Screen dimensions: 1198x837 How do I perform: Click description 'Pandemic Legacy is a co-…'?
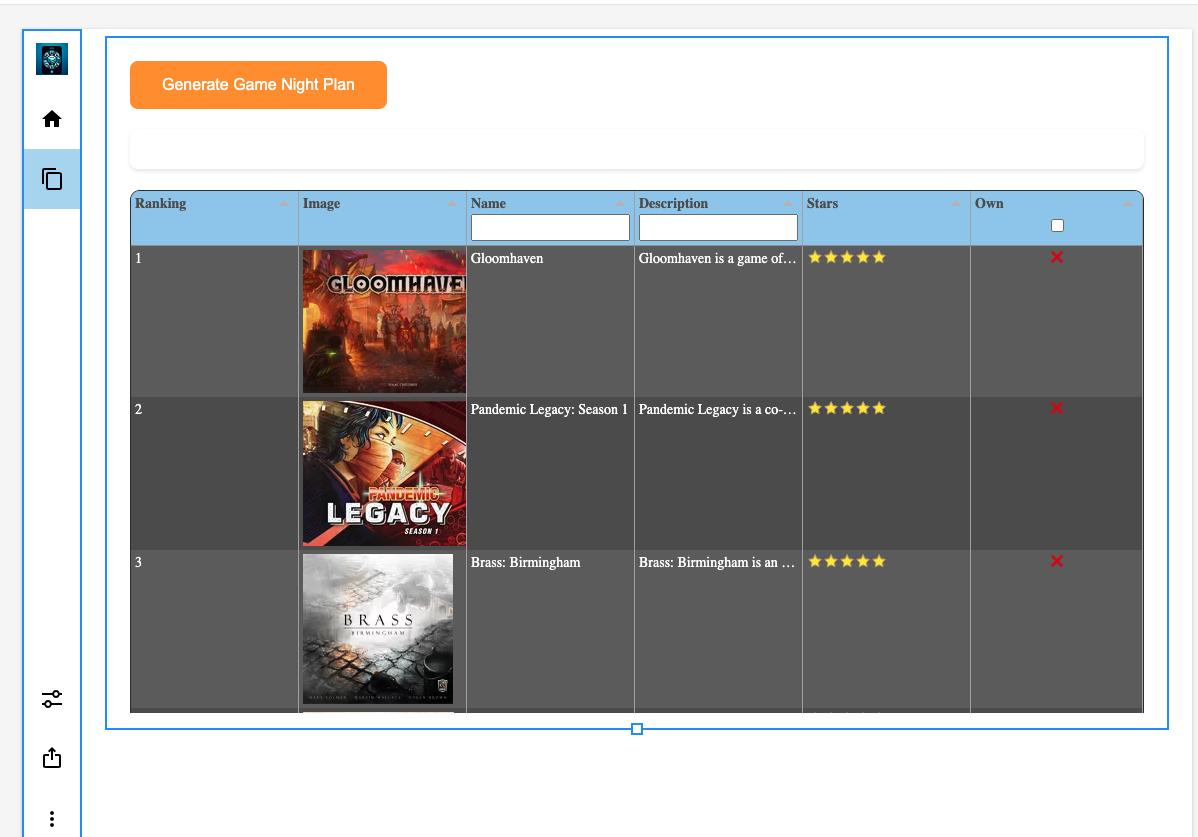pyautogui.click(x=717, y=409)
